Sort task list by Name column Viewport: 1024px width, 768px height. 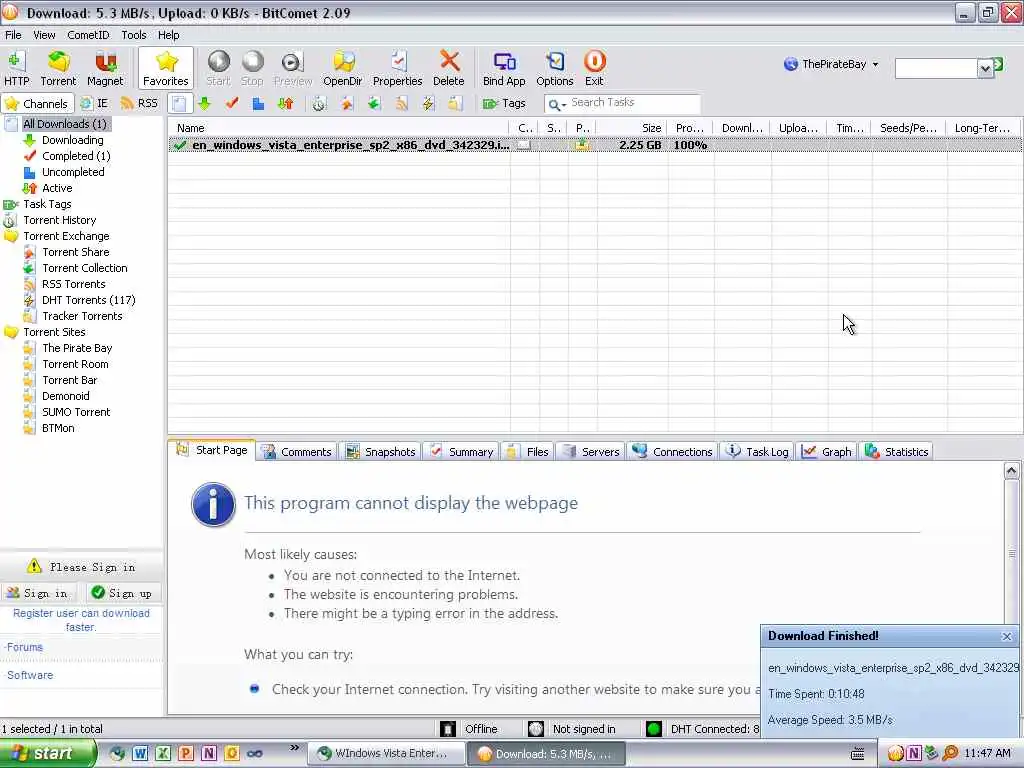click(338, 128)
